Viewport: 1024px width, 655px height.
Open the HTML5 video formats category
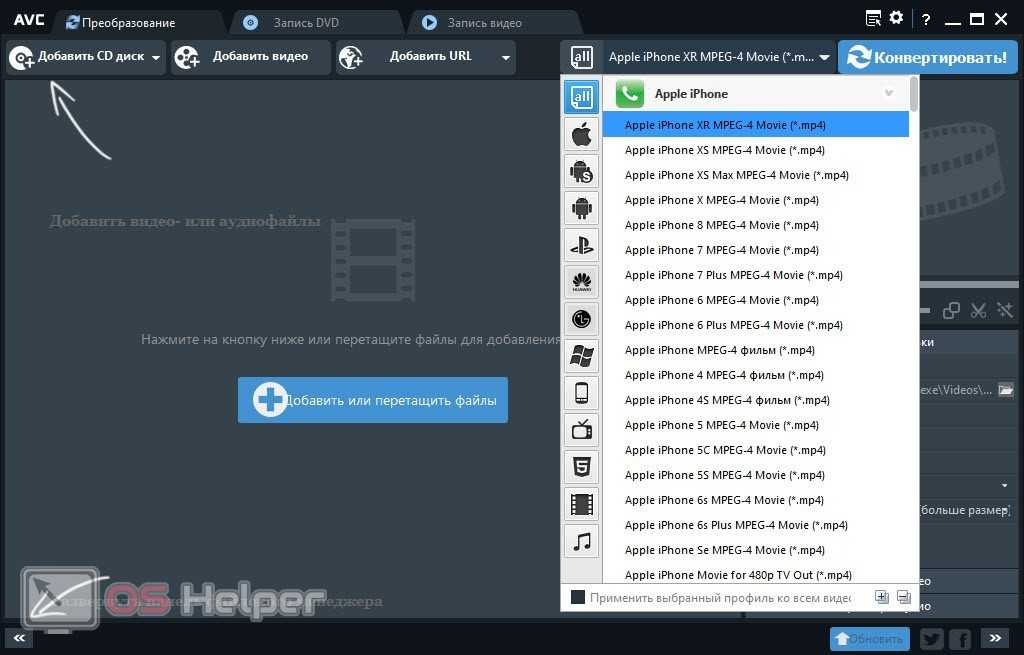581,467
